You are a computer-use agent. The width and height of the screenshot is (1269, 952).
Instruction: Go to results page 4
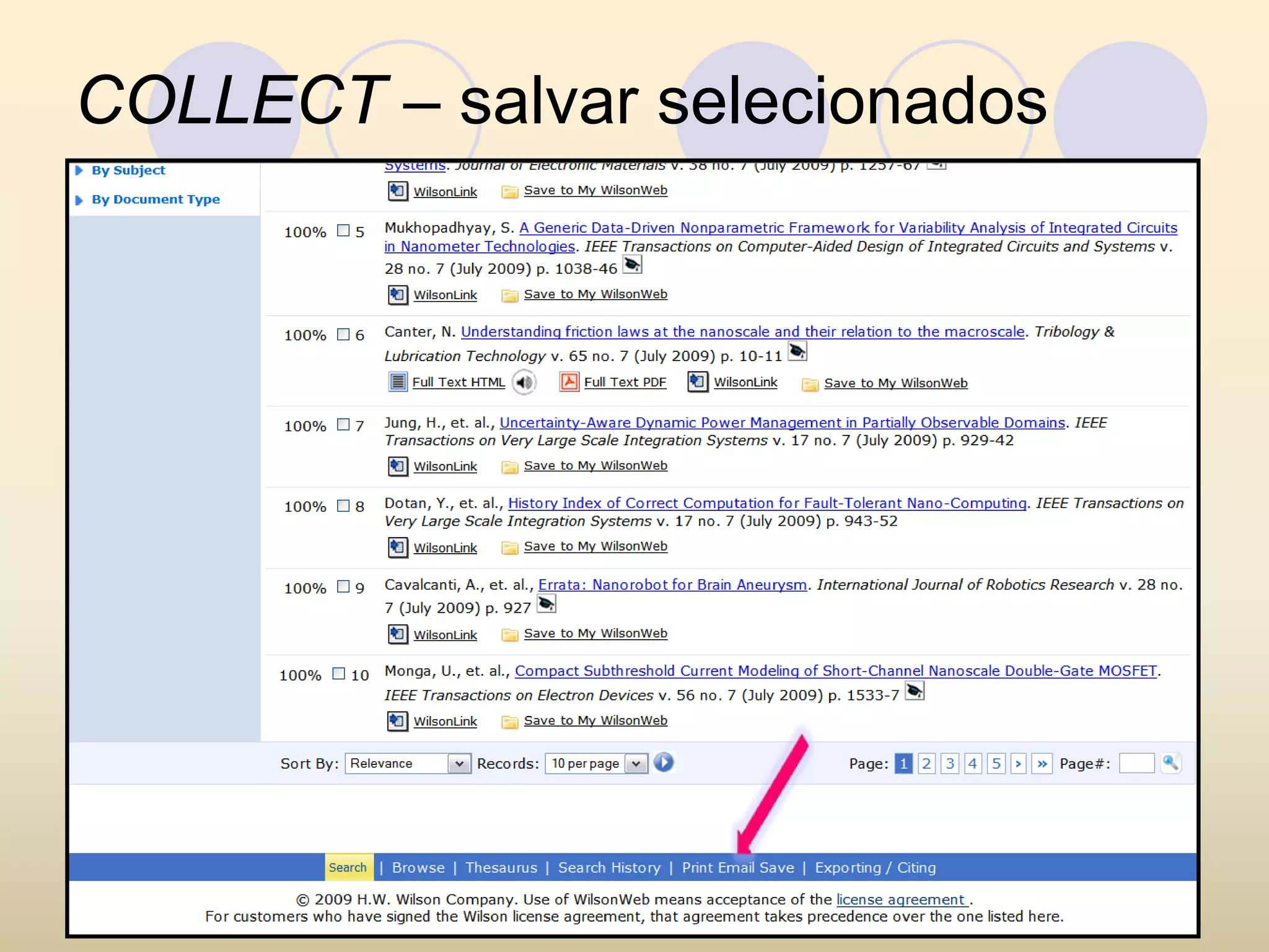pyautogui.click(x=973, y=763)
